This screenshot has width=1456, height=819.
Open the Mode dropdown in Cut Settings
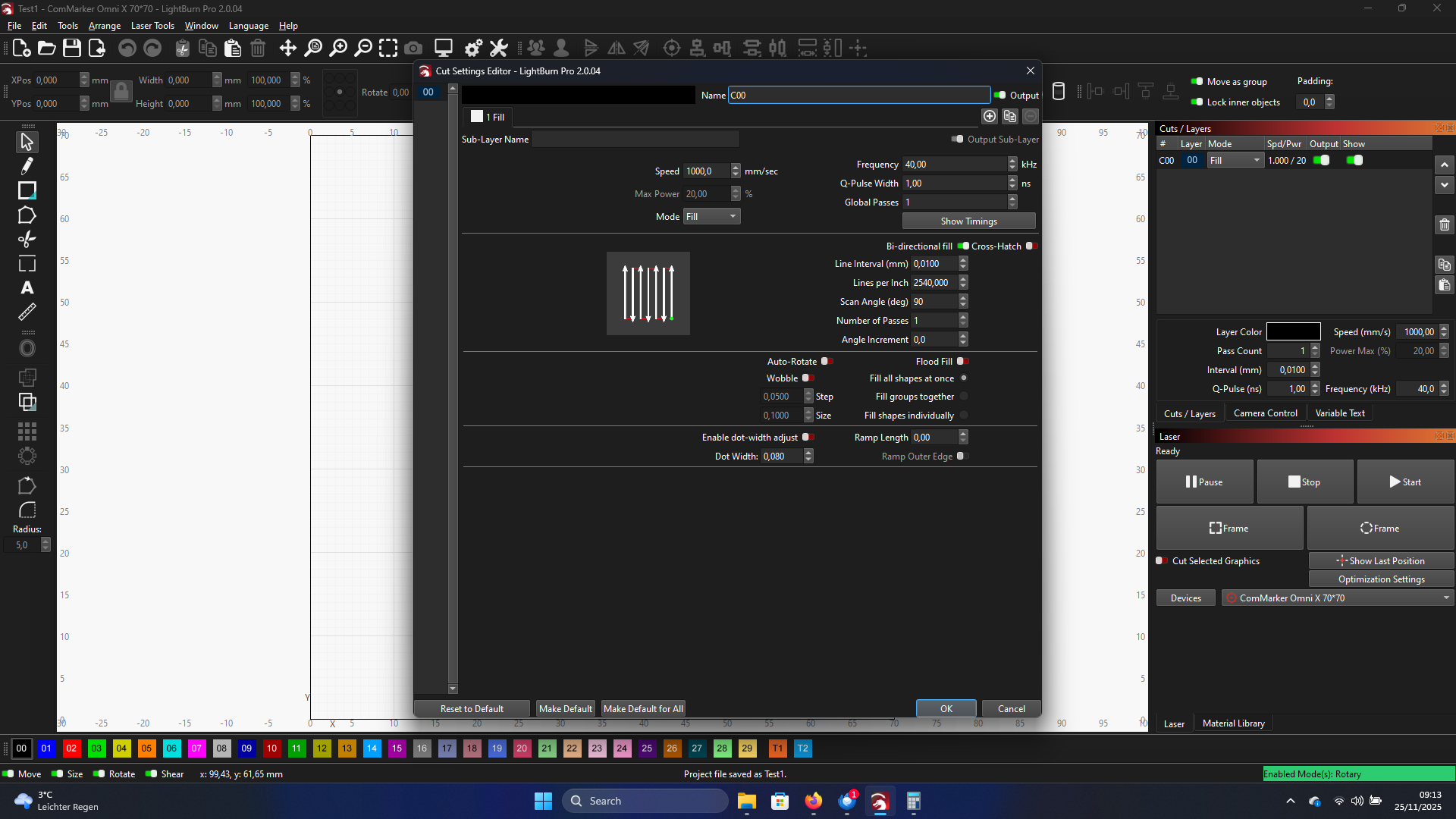point(711,217)
